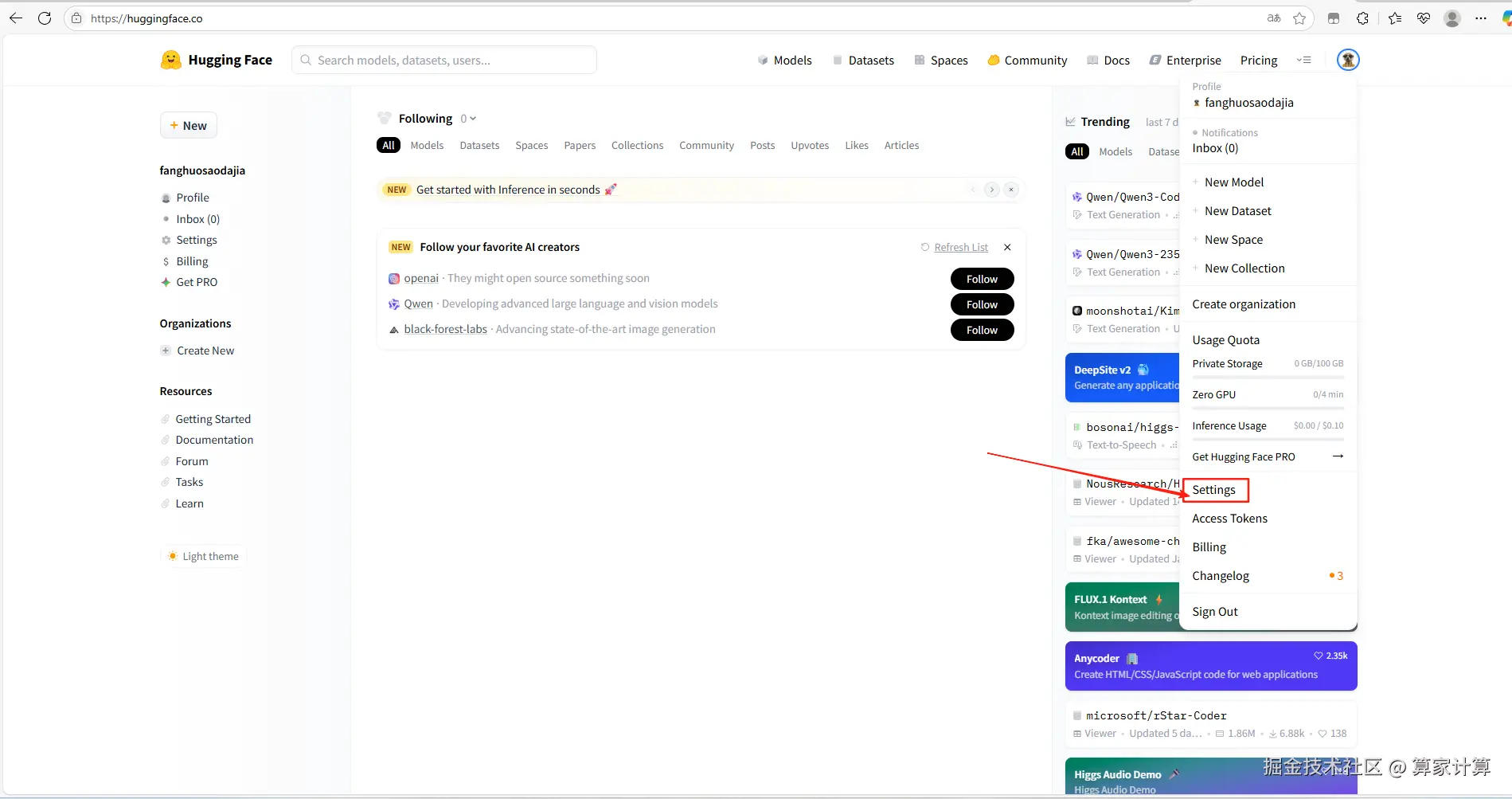Viewport: 1512px width, 799px height.
Task: Open the browser profile avatar icon
Action: tap(1452, 18)
